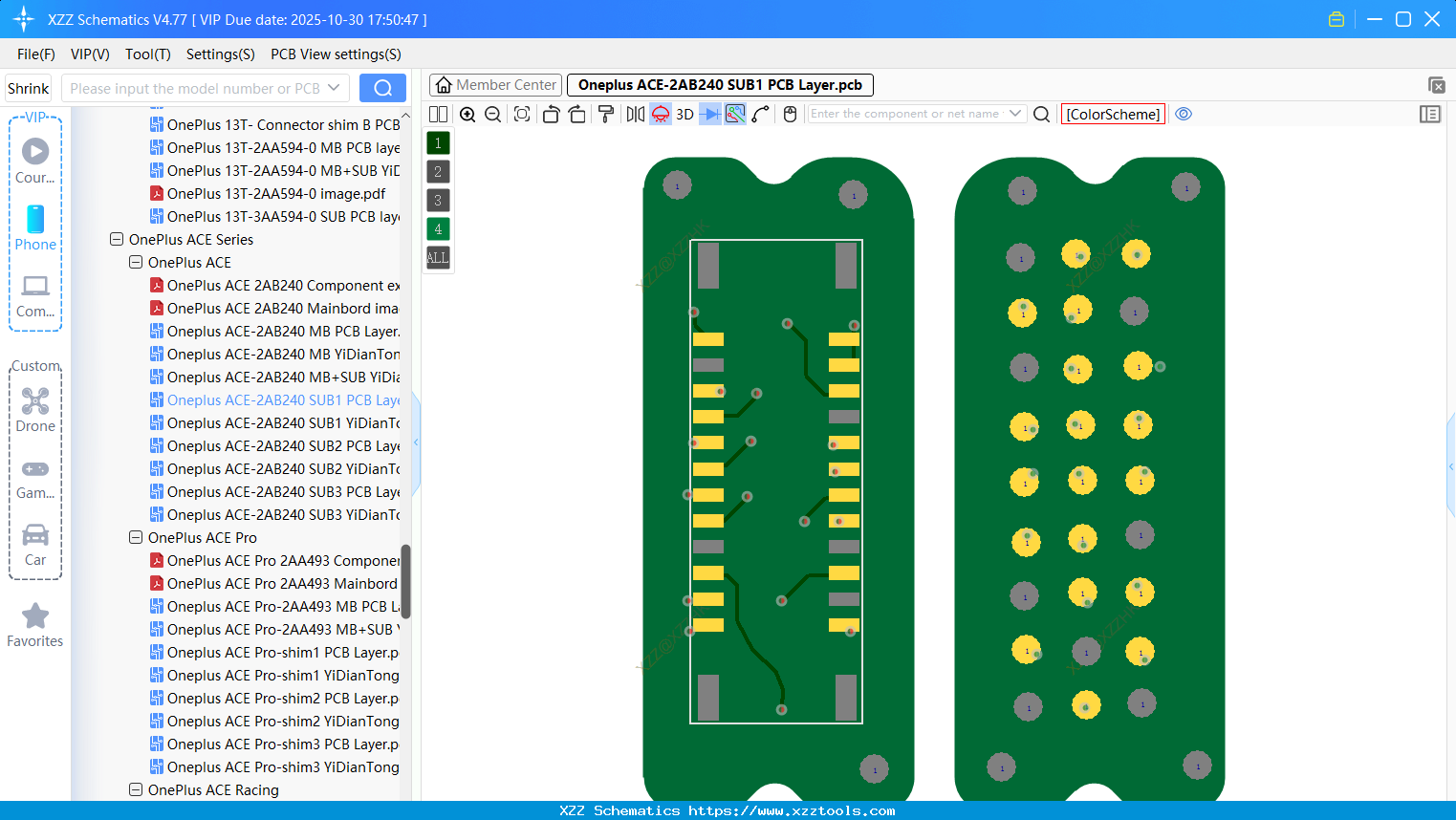1456x820 pixels.
Task: Select layer 4 color swatch
Action: [437, 228]
